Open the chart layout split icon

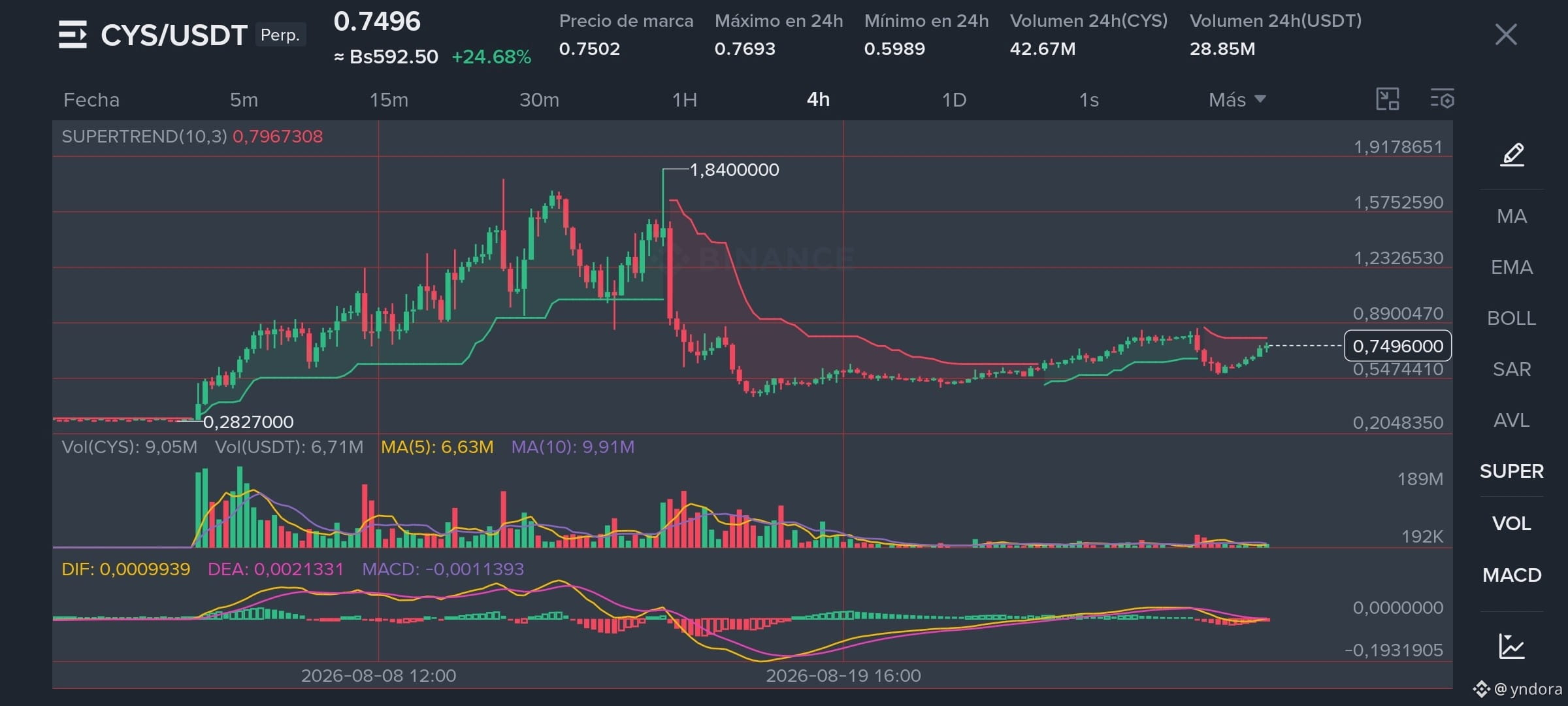[x=1388, y=99]
